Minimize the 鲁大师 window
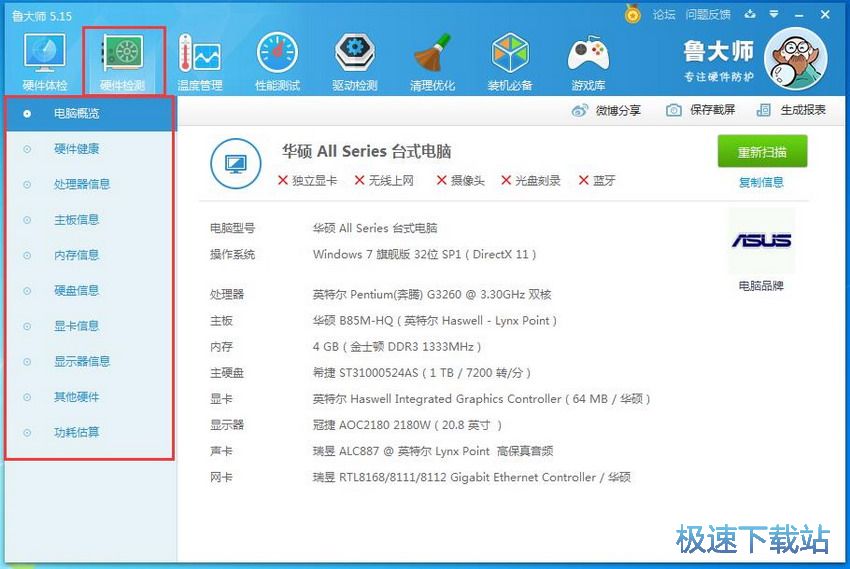 coord(799,15)
